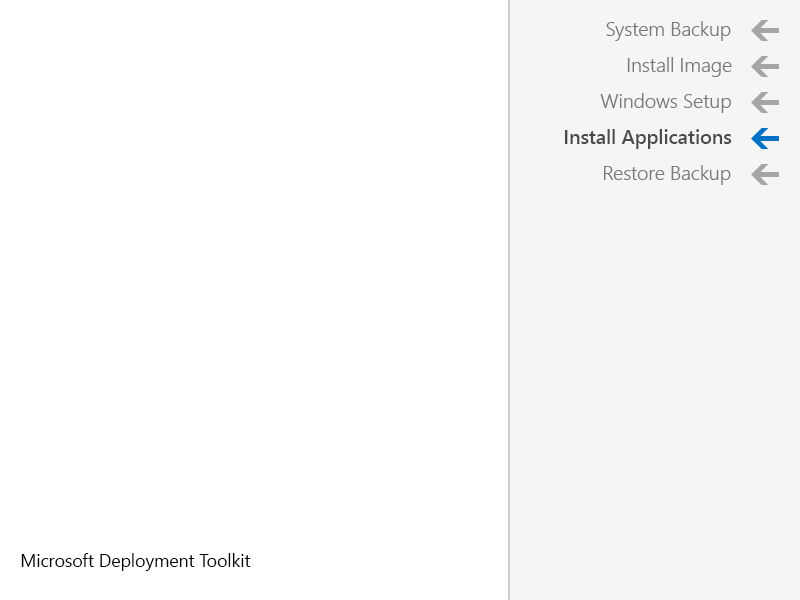Choose the Windows Setup step text
The height and width of the screenshot is (600, 800).
point(665,102)
